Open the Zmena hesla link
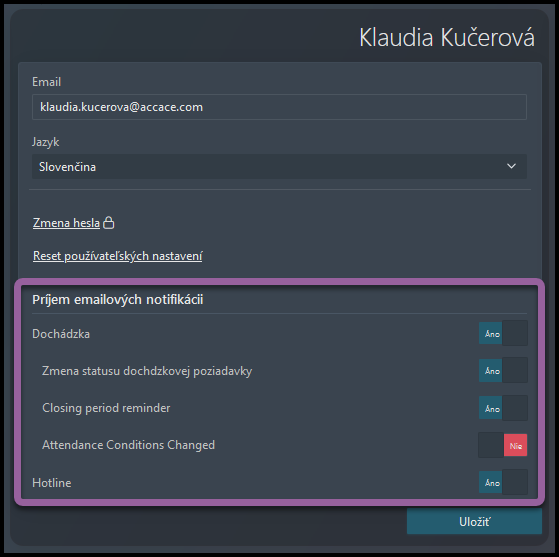559x557 pixels. click(66, 223)
